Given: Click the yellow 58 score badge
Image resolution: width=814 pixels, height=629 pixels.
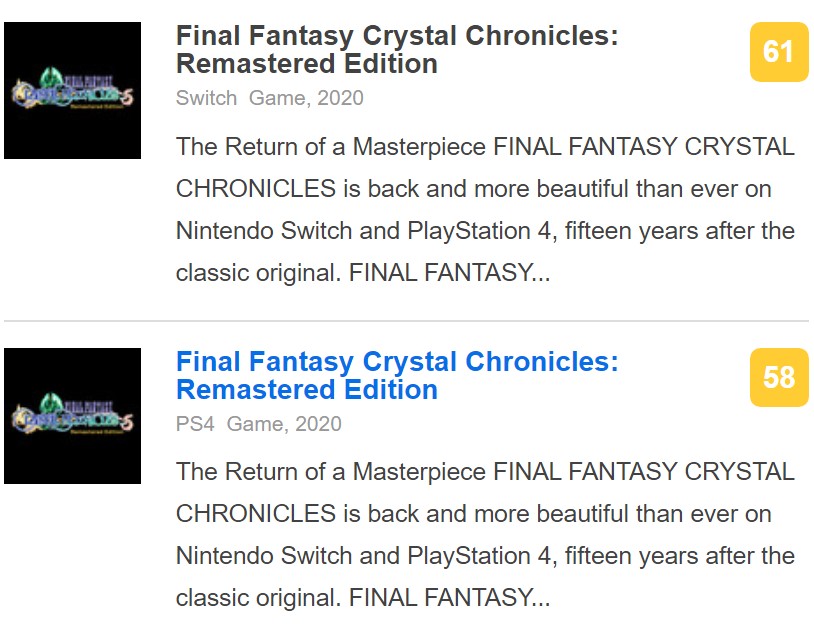Looking at the screenshot, I should tap(778, 377).
